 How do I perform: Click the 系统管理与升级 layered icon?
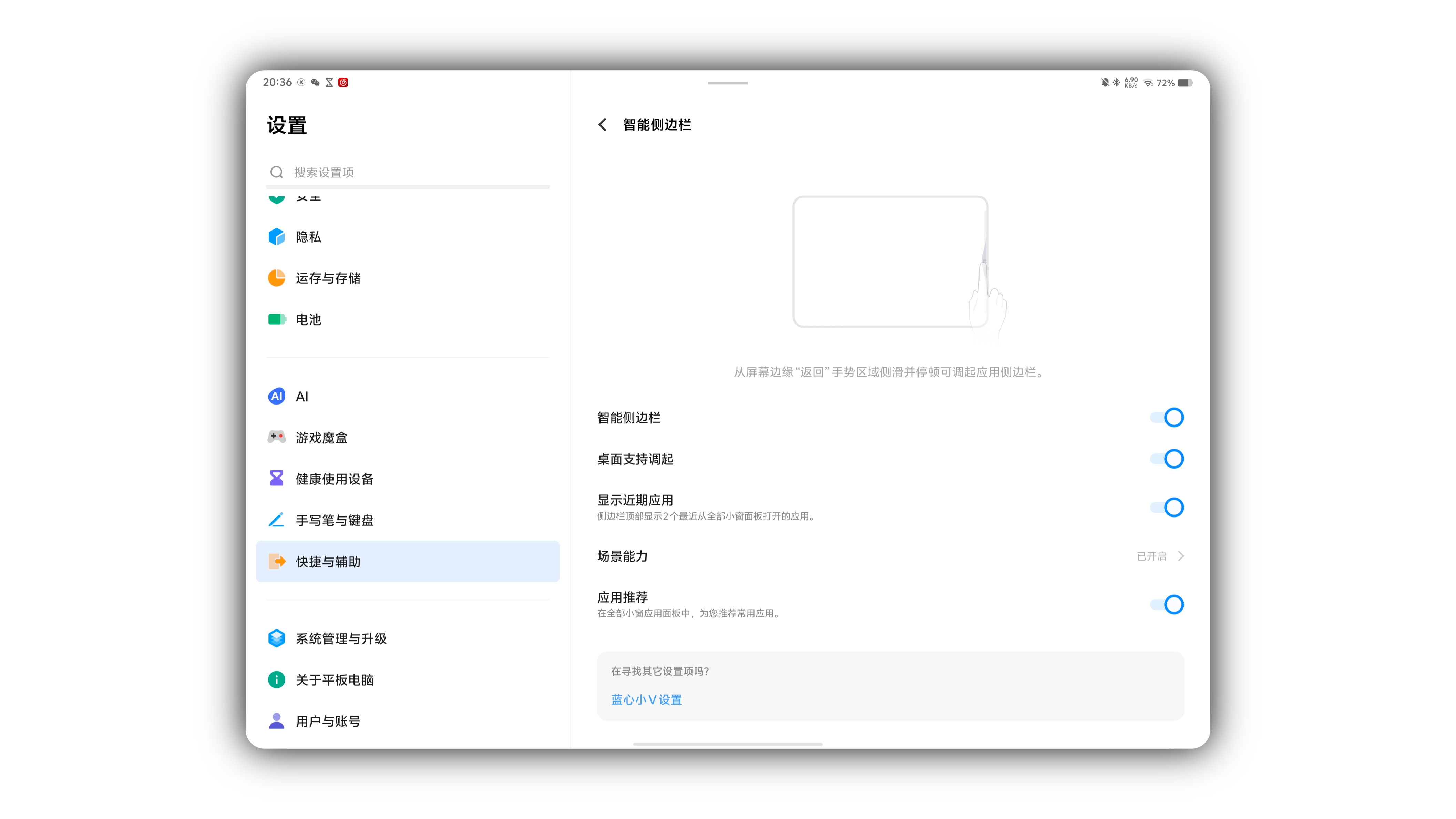[x=276, y=638]
